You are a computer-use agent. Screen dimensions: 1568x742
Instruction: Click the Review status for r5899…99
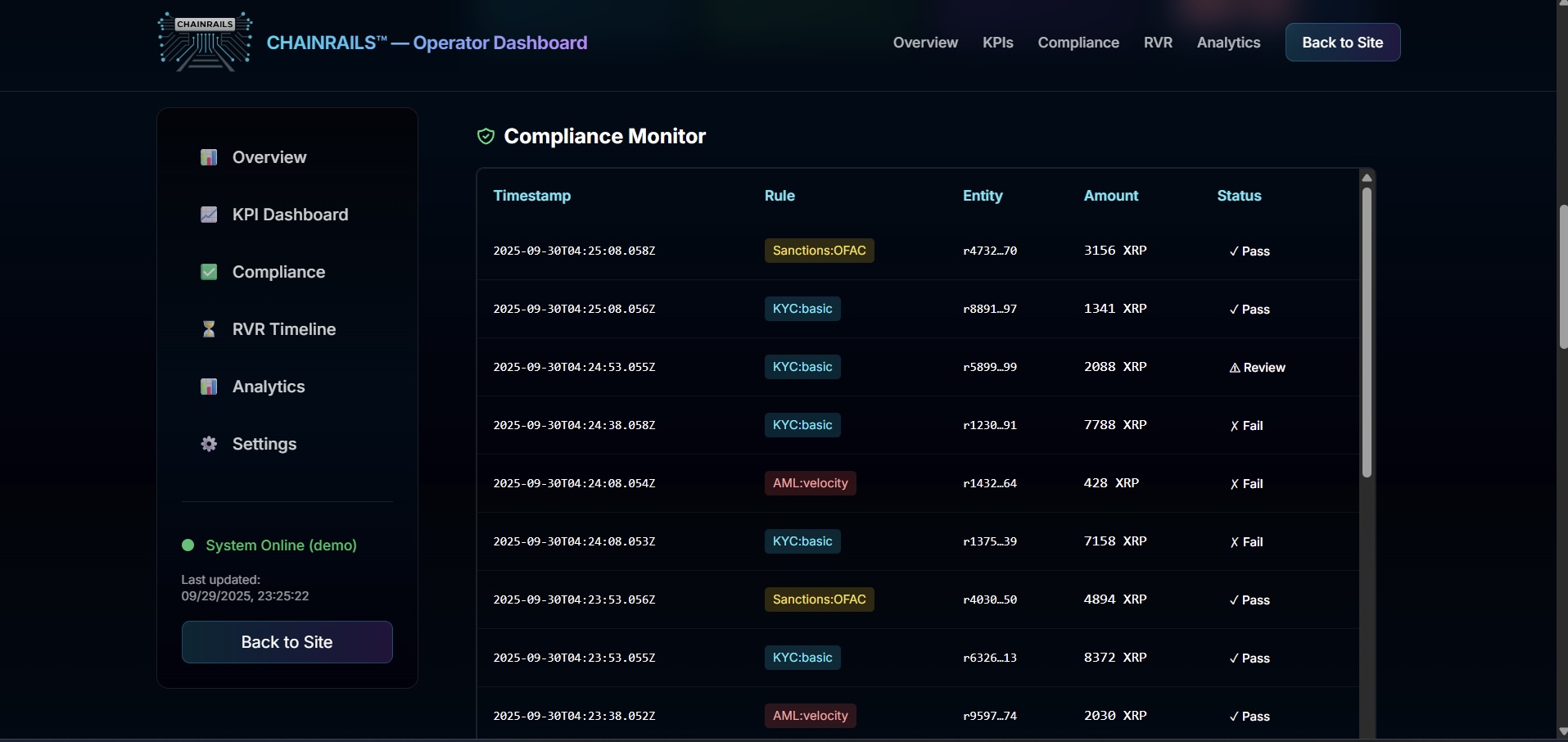1258,368
